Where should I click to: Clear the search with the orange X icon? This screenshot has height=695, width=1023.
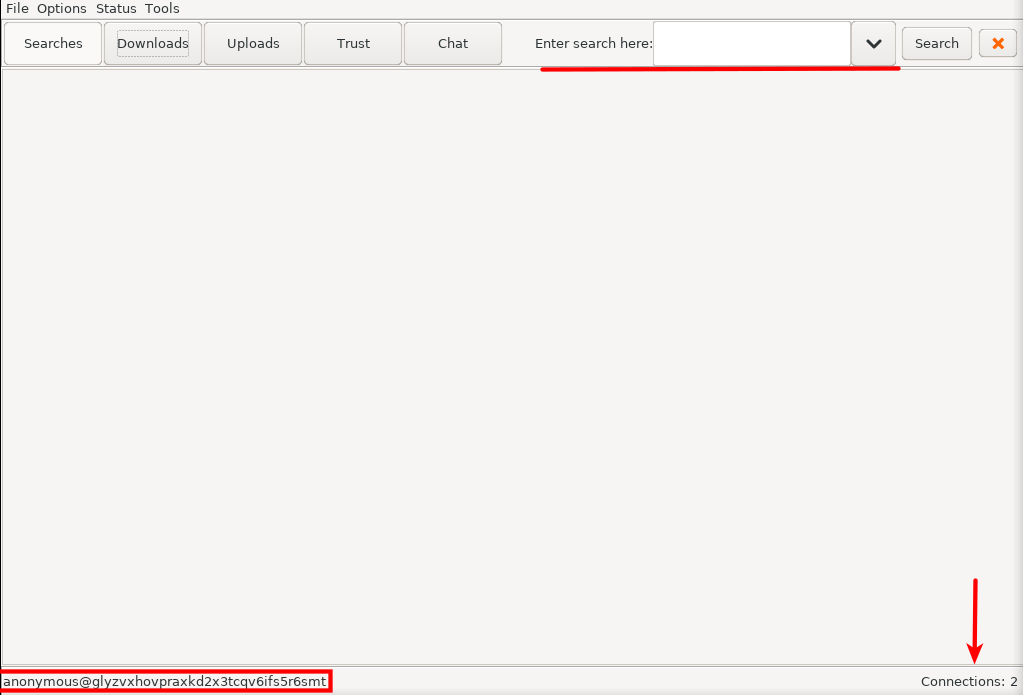pyautogui.click(x=997, y=43)
